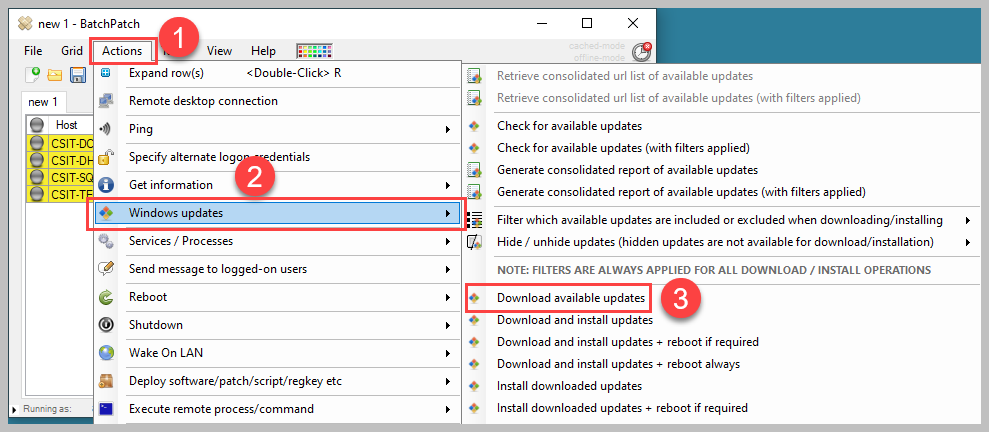Click the icon beside Check for available updates

click(474, 126)
